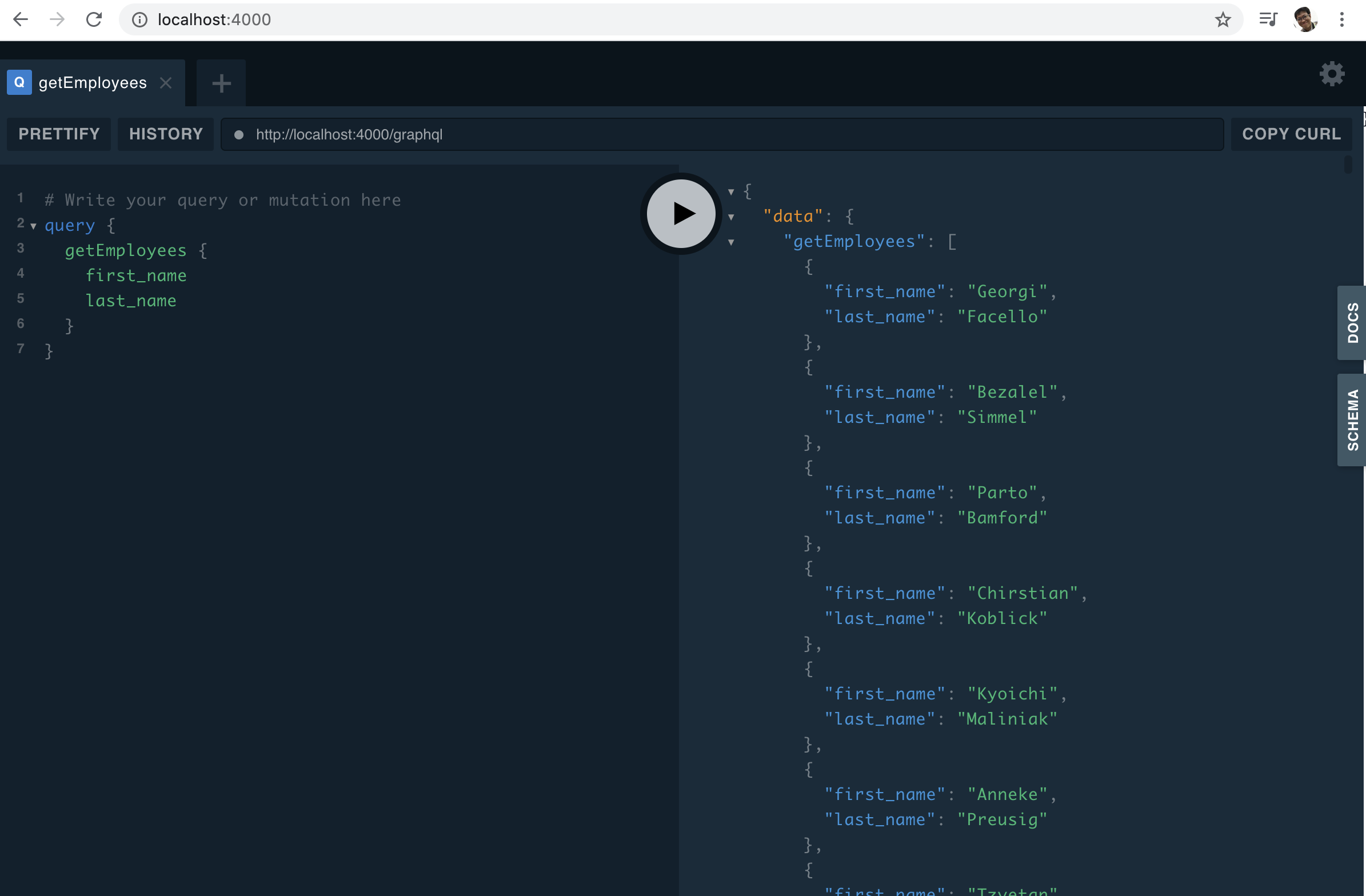The width and height of the screenshot is (1366, 896).
Task: Click the PRETTIFY button
Action: [59, 134]
